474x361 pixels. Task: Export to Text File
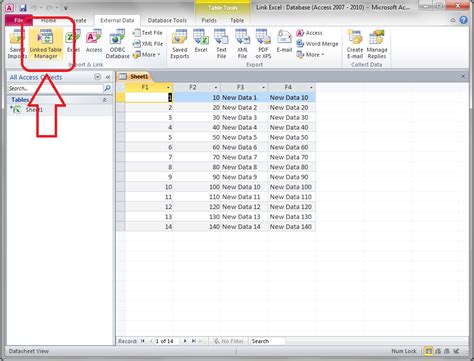click(x=221, y=44)
